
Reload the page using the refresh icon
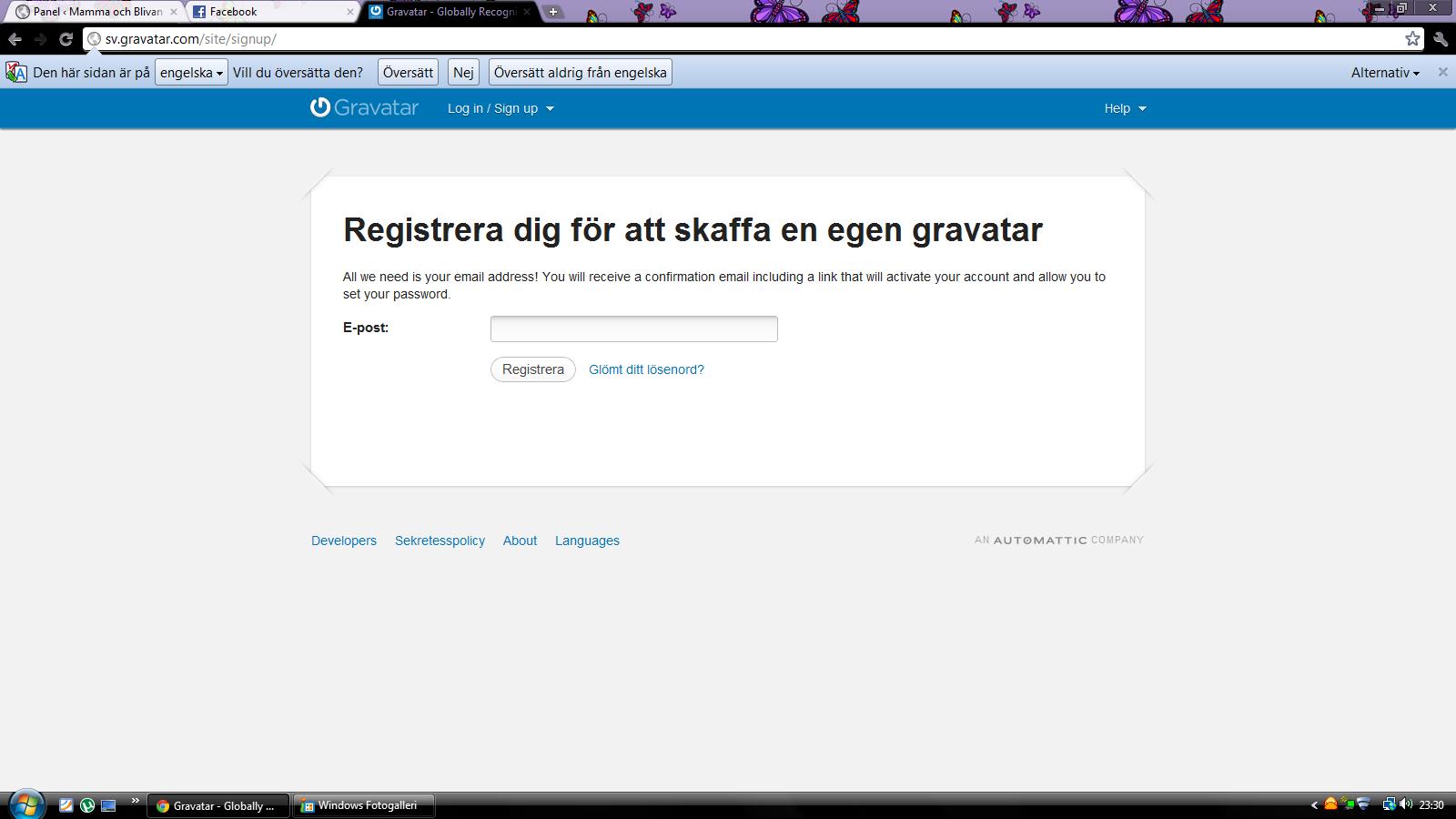coord(66,39)
